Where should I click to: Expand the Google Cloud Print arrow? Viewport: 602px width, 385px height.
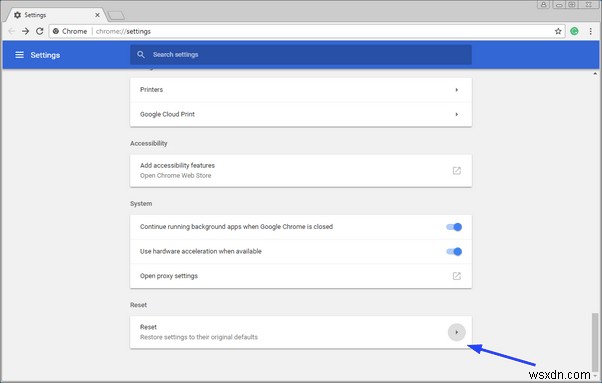(456, 114)
